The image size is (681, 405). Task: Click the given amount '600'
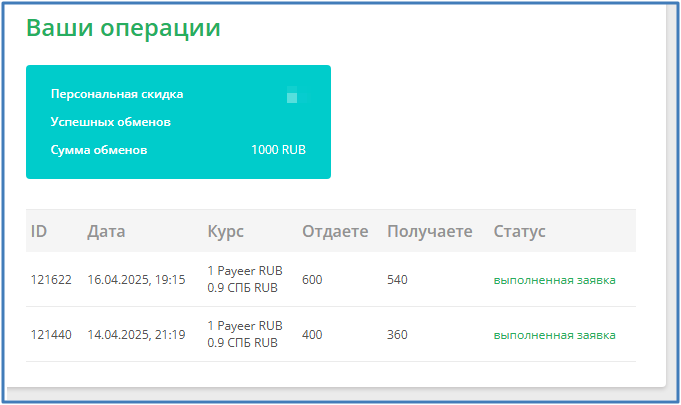312,280
